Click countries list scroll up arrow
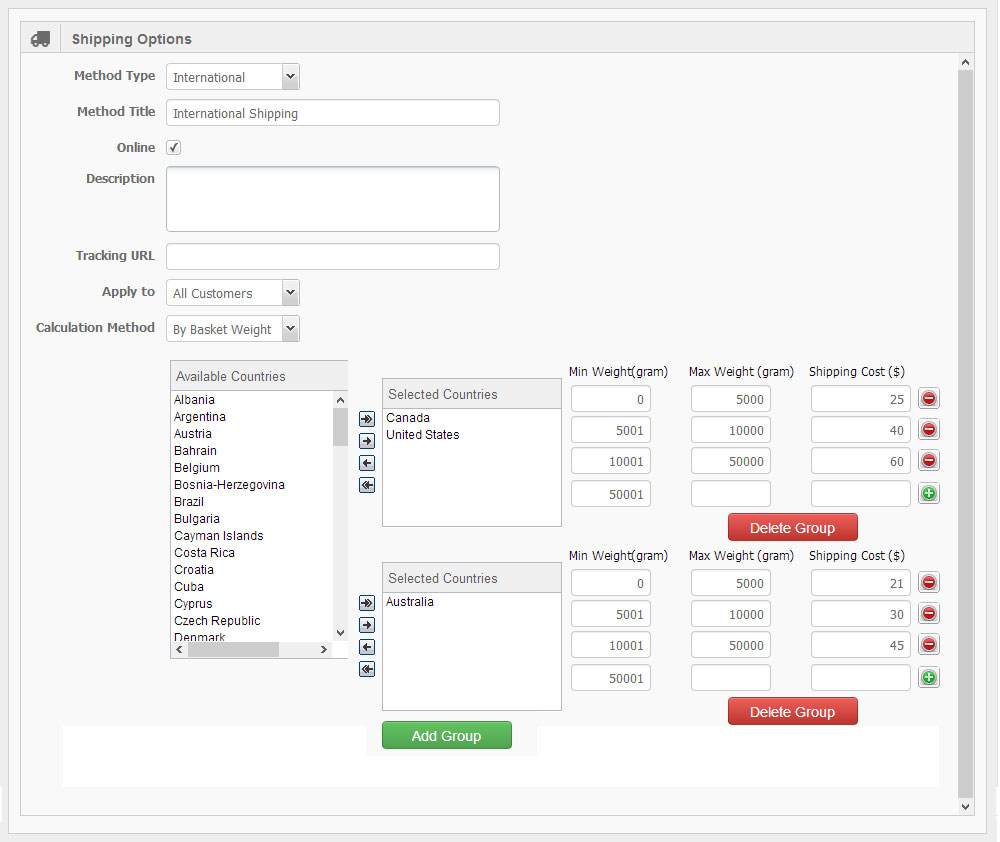This screenshot has height=842, width=1000. 340,400
